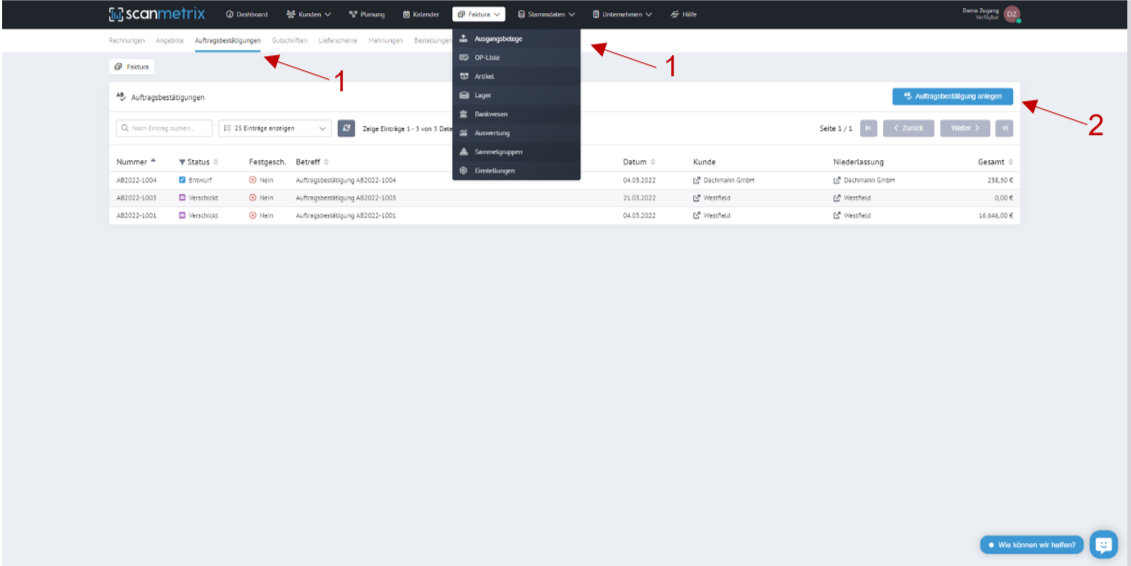This screenshot has height=566, width=1131.
Task: Click the scanmetrix logo
Action: [157, 14]
